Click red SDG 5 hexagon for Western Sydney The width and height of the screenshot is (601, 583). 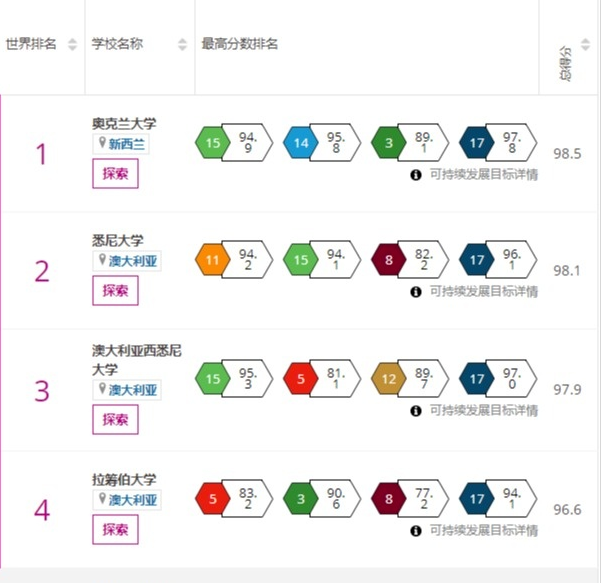[300, 379]
